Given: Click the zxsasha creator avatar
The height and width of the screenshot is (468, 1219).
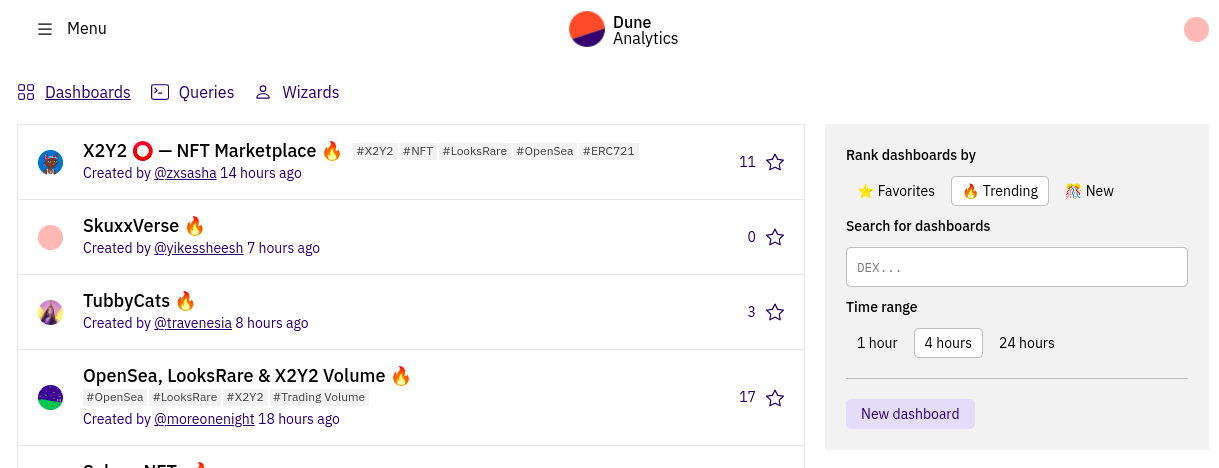Looking at the screenshot, I should click(51, 162).
